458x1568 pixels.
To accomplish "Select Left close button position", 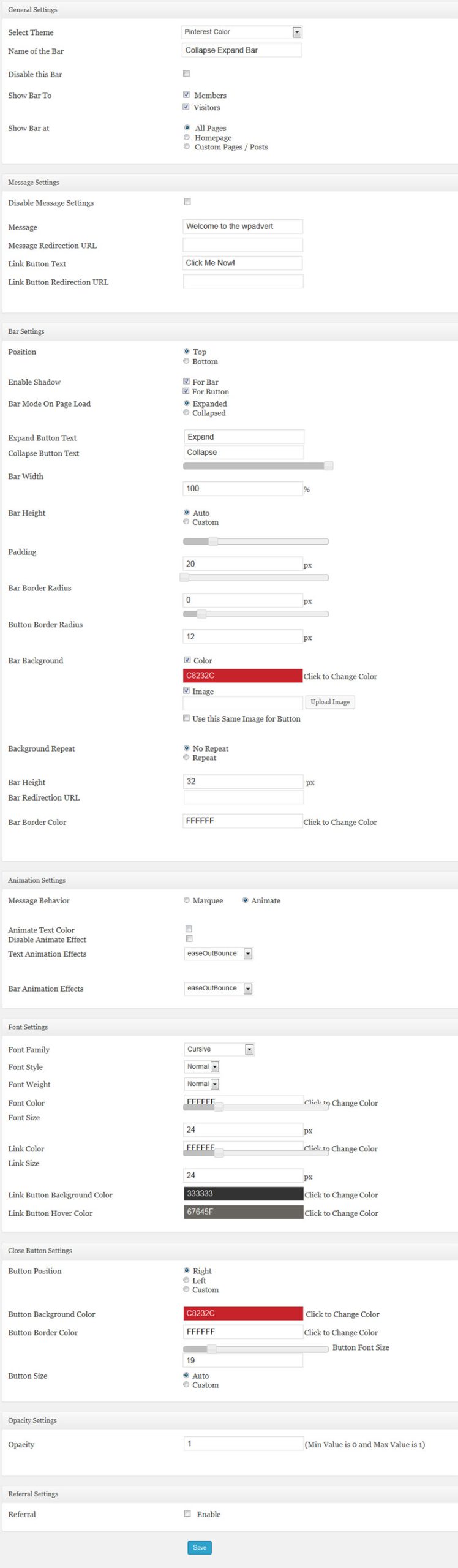I will 186,1280.
